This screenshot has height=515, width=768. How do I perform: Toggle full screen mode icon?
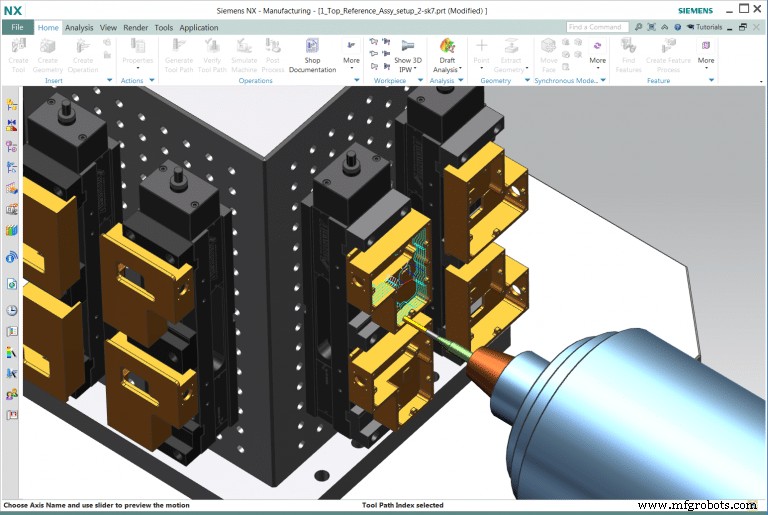pos(651,27)
